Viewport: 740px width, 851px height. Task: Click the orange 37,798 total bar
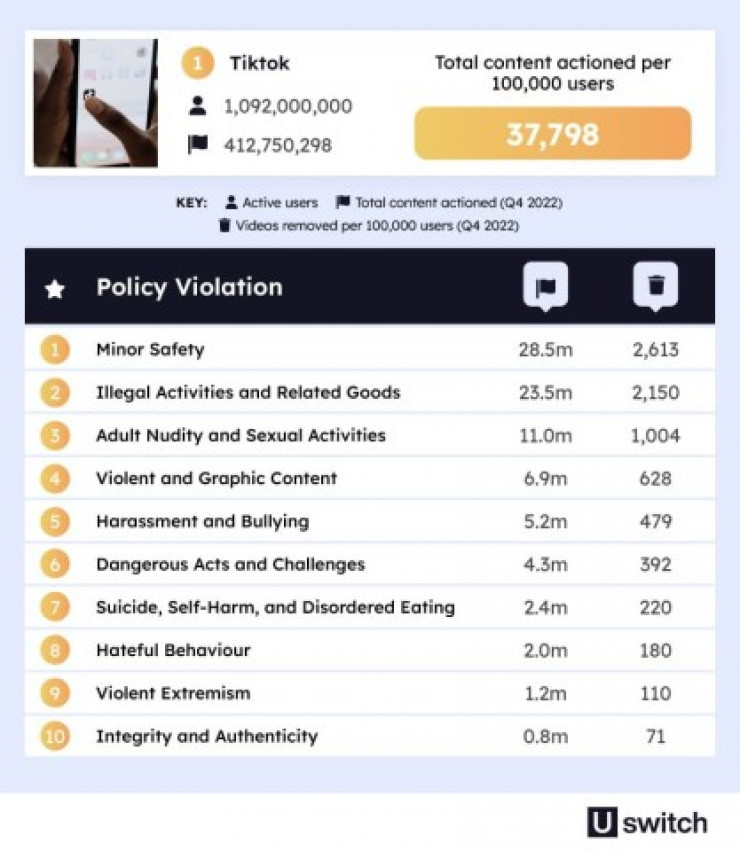click(x=552, y=134)
